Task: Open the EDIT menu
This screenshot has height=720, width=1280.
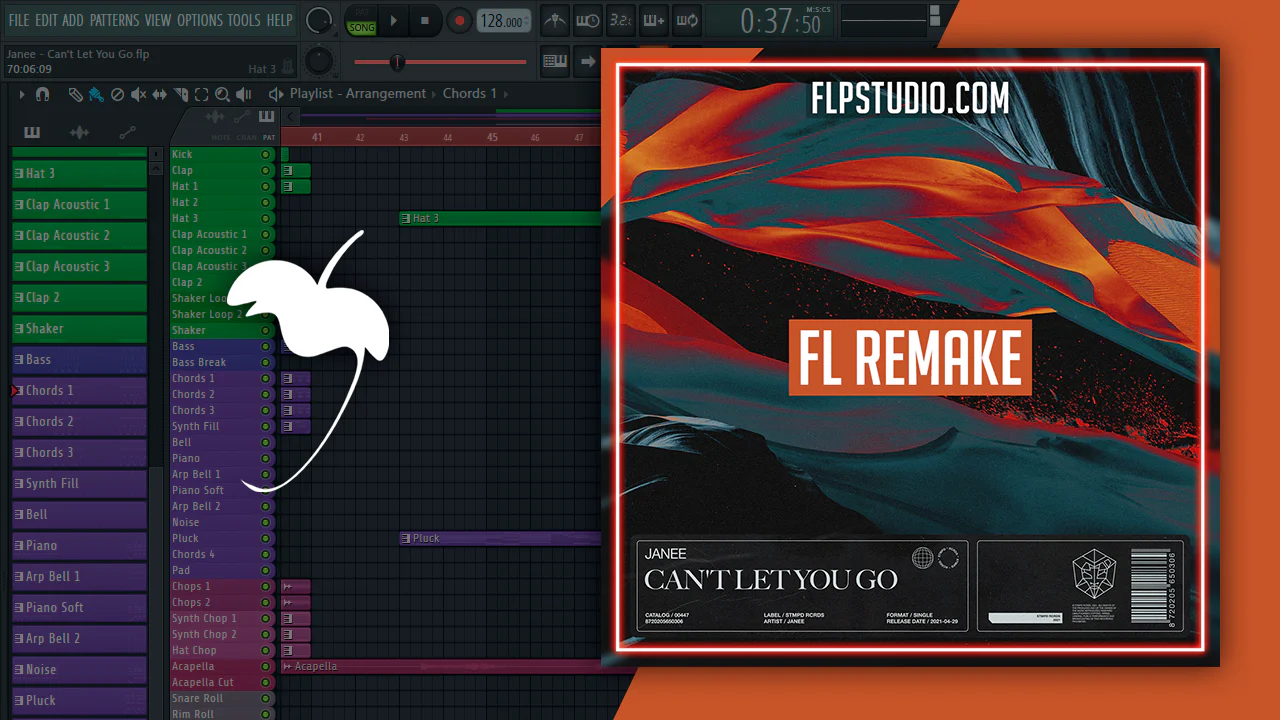Action: point(46,20)
